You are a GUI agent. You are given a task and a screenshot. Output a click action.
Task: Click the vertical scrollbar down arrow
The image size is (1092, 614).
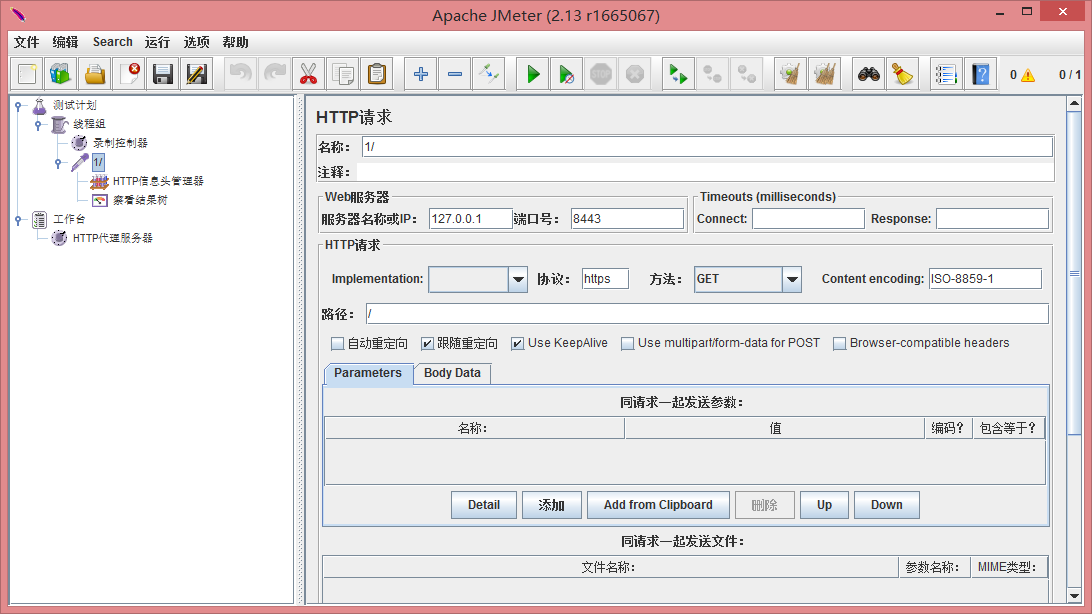coord(1074,596)
